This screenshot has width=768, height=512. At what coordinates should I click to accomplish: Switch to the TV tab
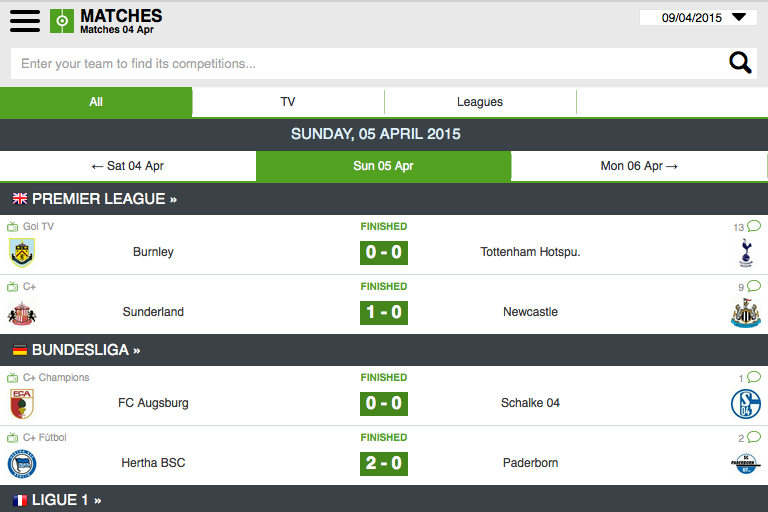coord(288,102)
